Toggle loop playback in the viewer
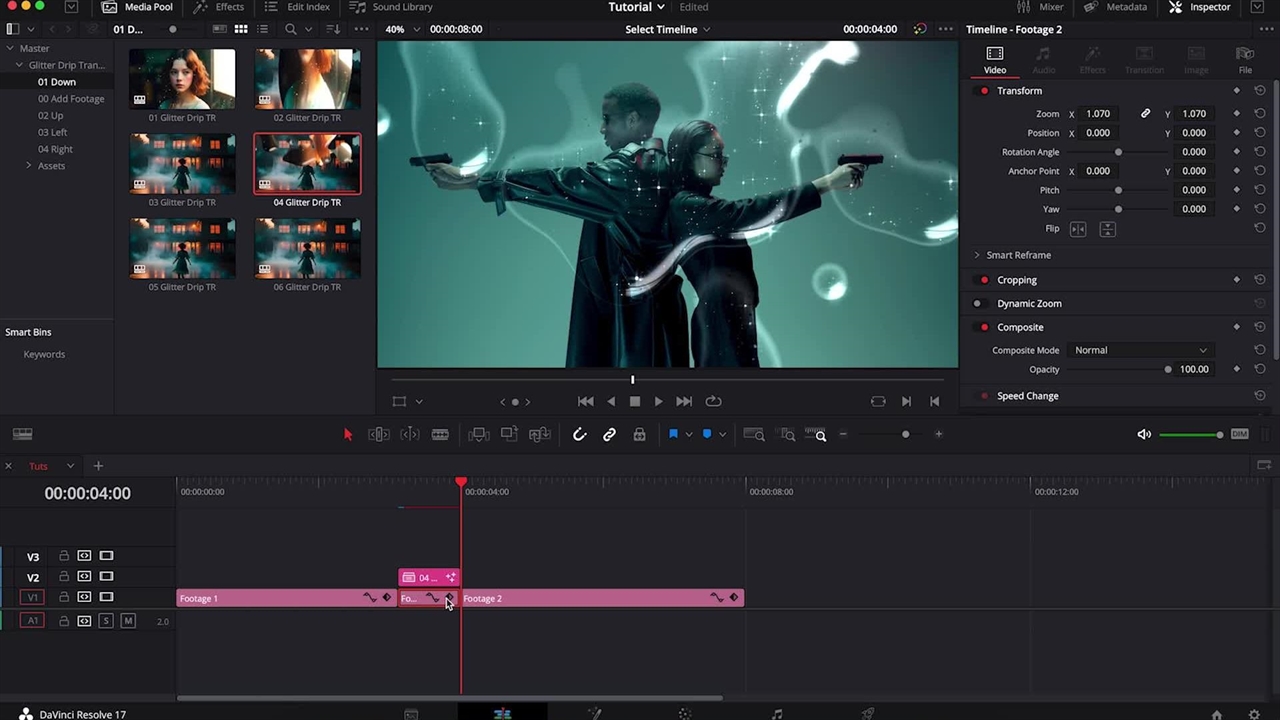The width and height of the screenshot is (1280, 720). pyautogui.click(x=713, y=401)
